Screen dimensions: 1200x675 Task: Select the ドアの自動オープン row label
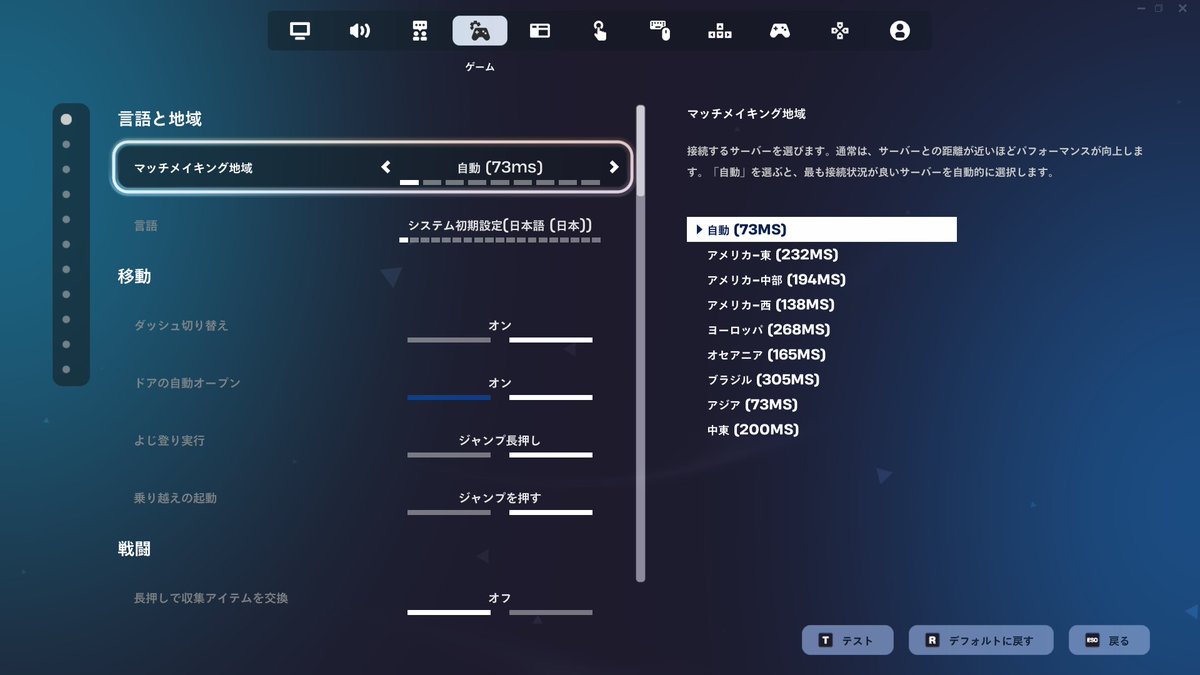(187, 383)
